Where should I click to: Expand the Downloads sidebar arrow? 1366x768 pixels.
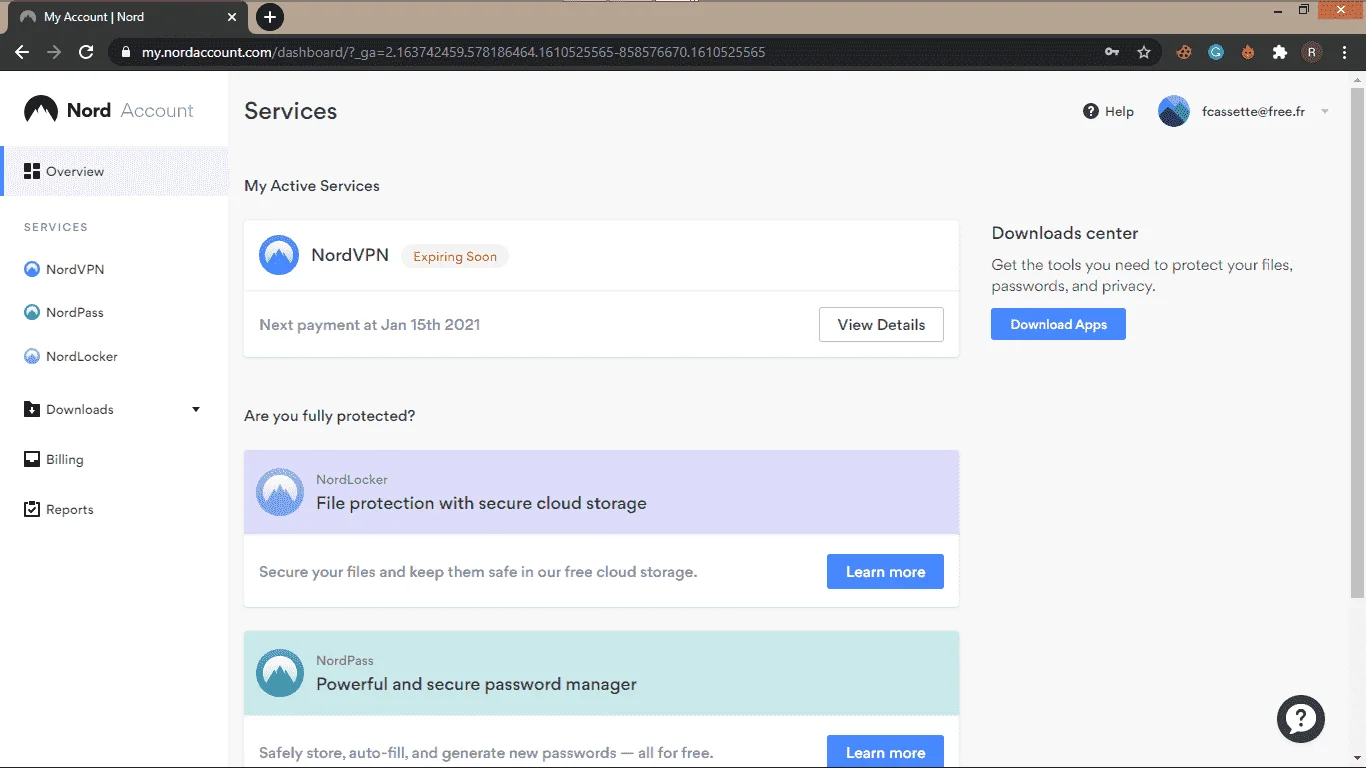pos(196,409)
